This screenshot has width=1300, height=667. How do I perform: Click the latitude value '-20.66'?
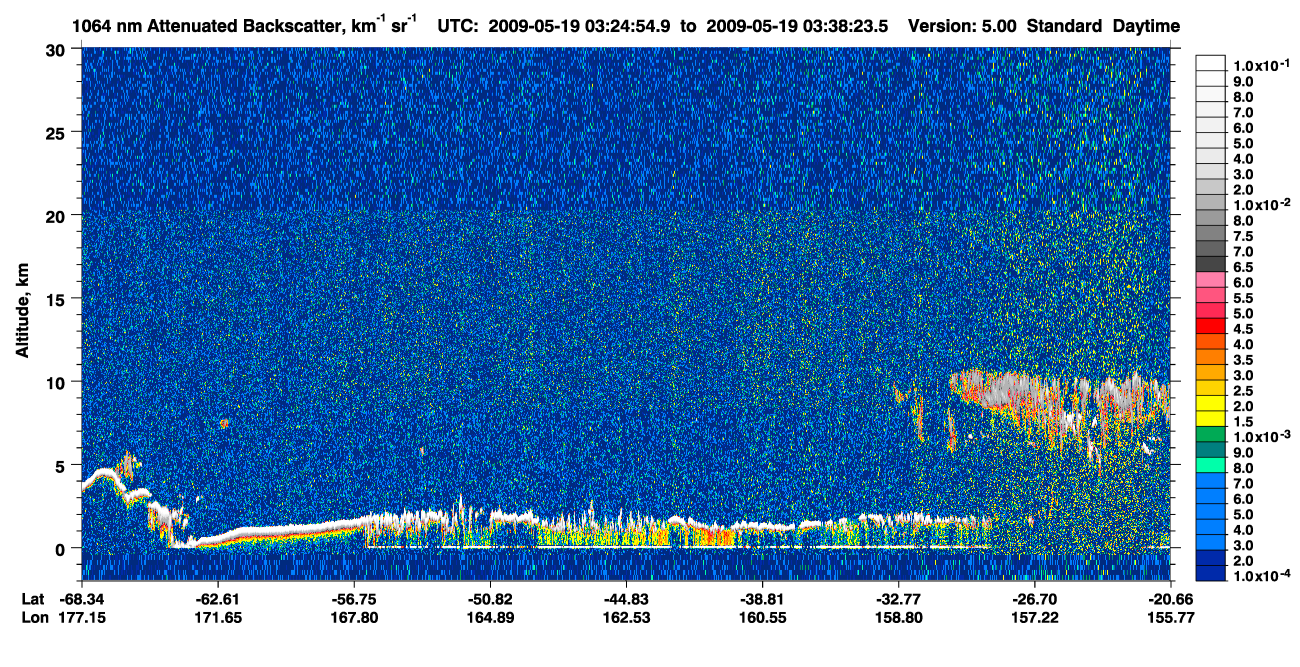1171,599
